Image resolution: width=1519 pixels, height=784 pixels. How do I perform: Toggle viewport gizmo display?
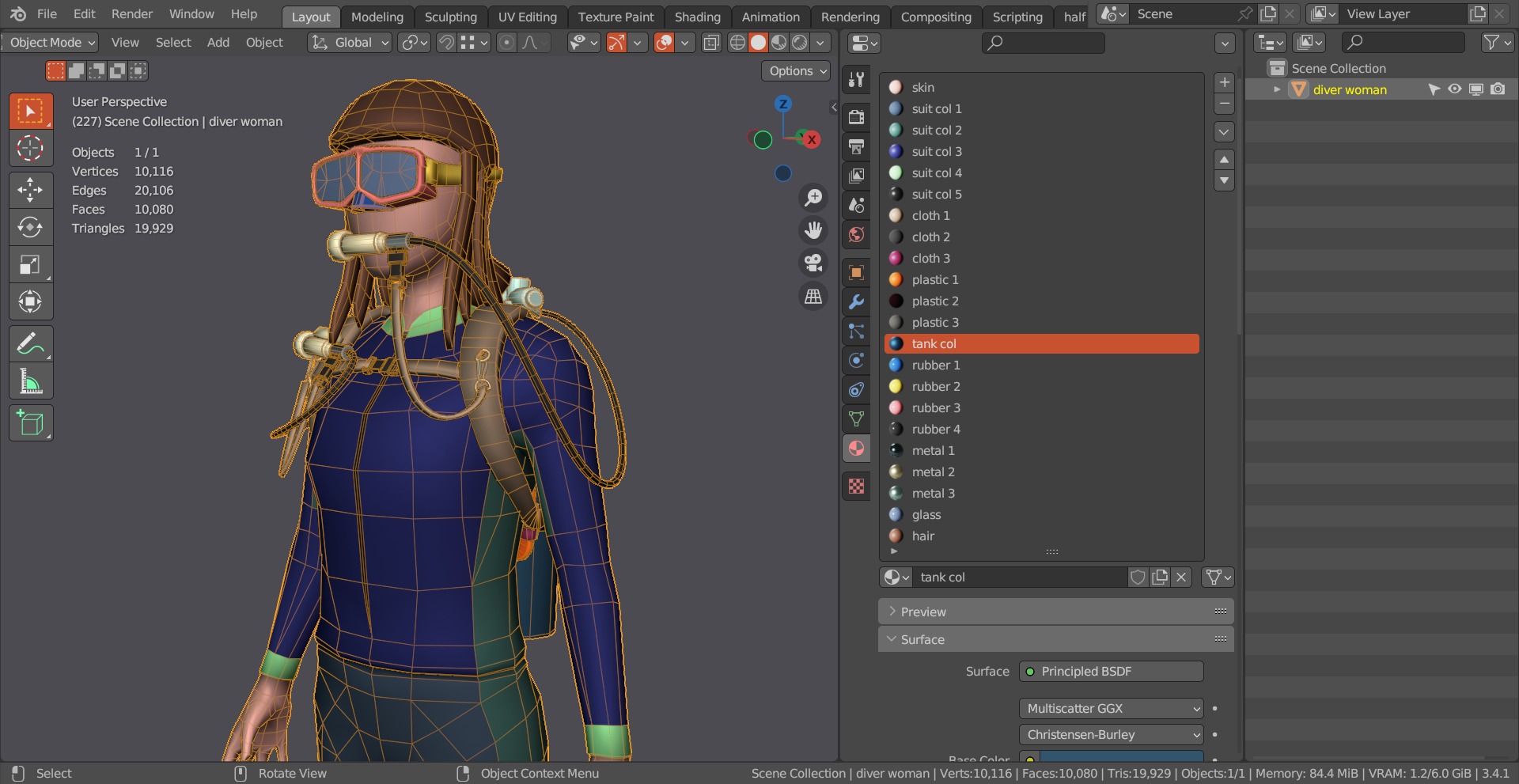tap(616, 43)
